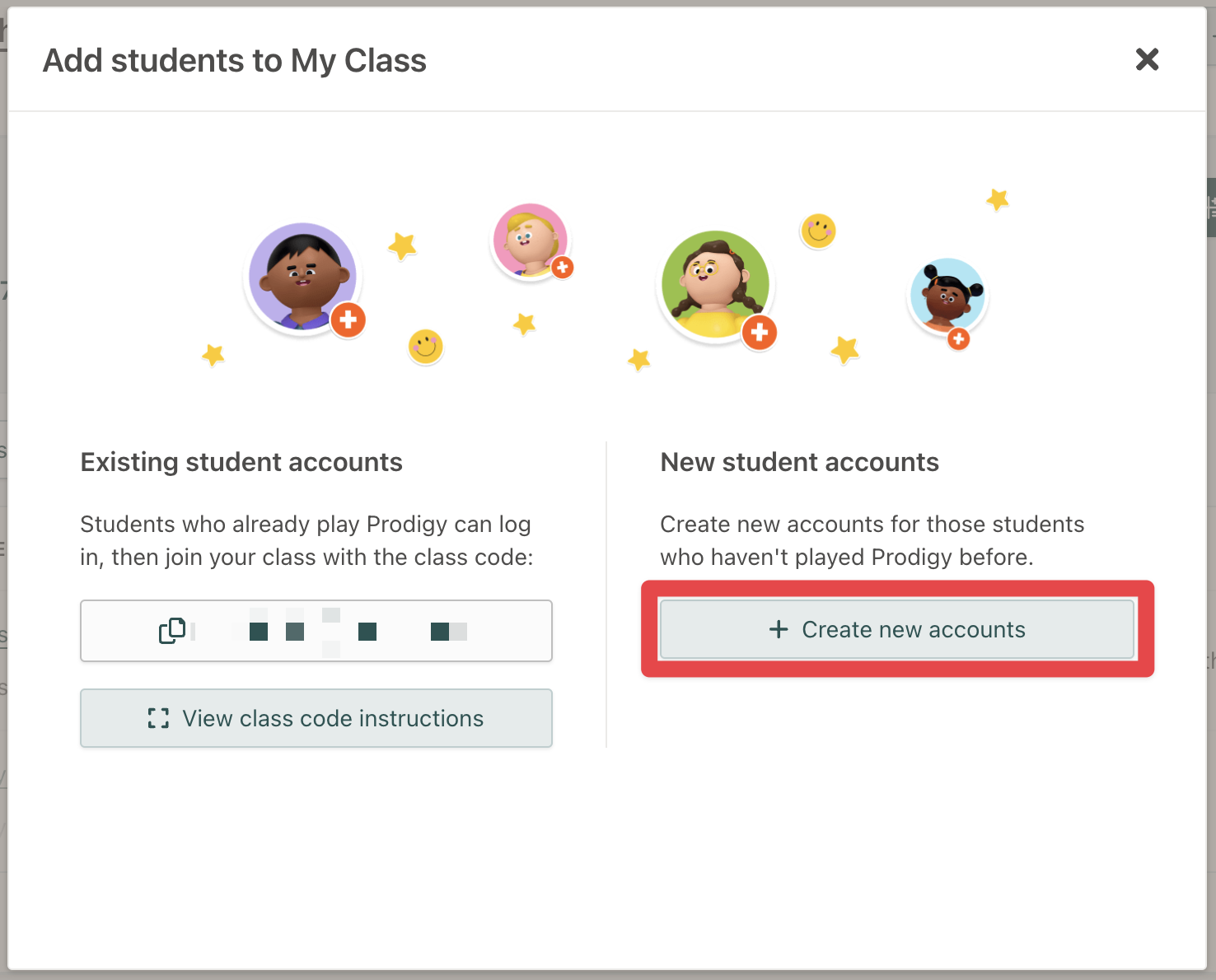Select the New student accounts heading

tap(799, 462)
